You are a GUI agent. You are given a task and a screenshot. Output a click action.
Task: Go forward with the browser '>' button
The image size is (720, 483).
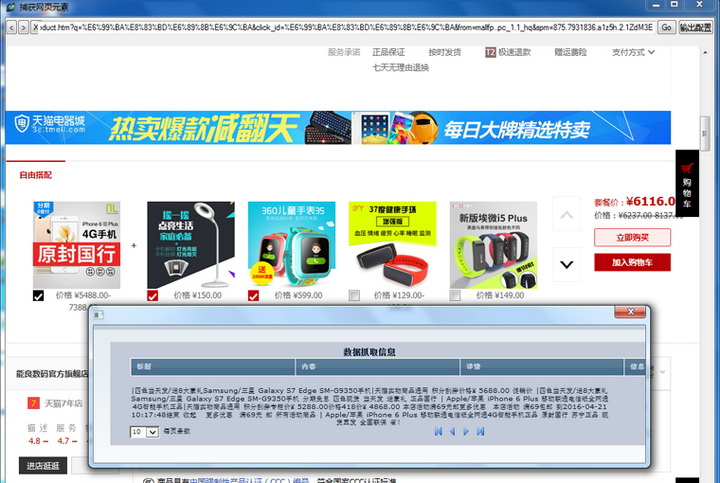(x=23, y=28)
